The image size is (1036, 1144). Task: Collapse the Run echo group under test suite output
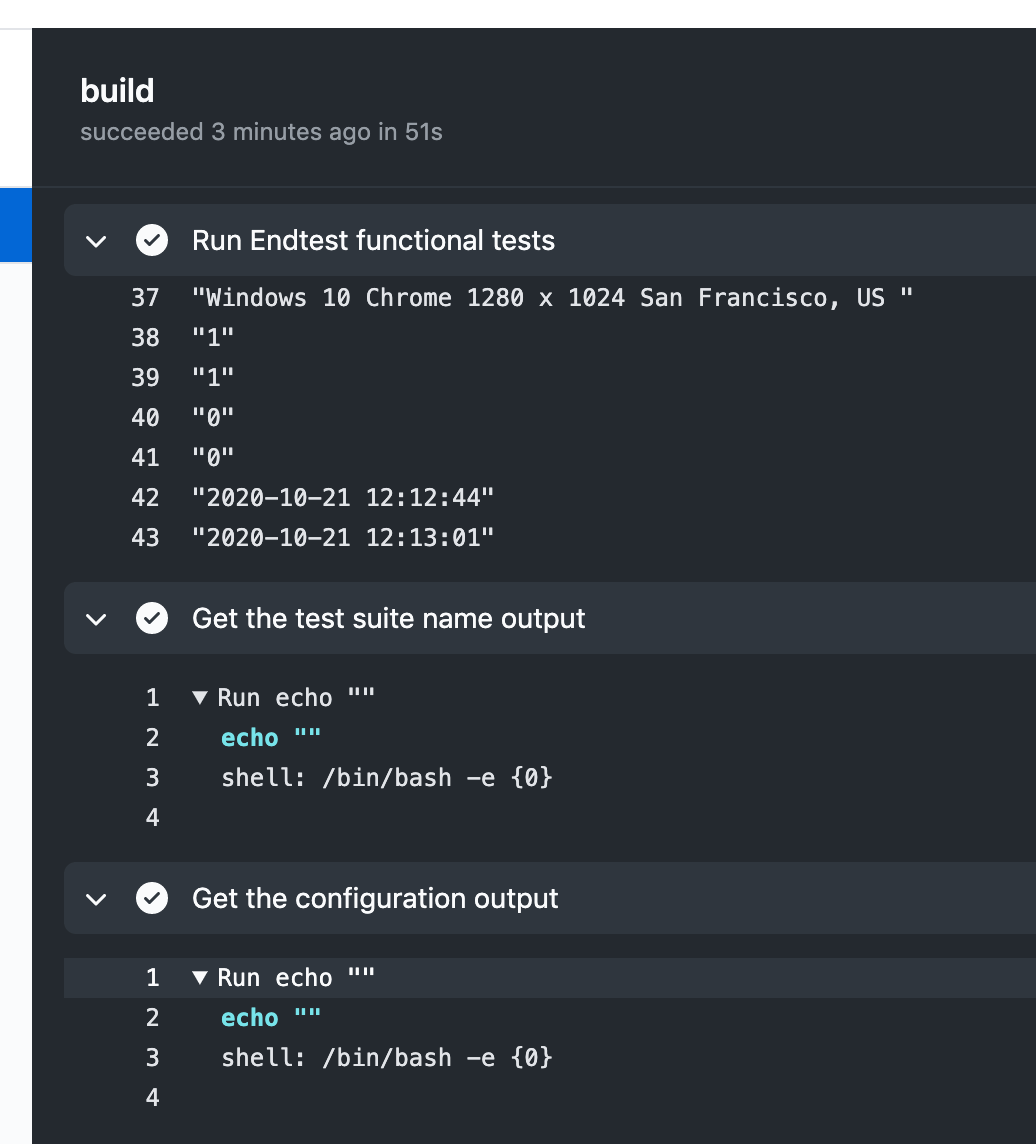tap(199, 697)
